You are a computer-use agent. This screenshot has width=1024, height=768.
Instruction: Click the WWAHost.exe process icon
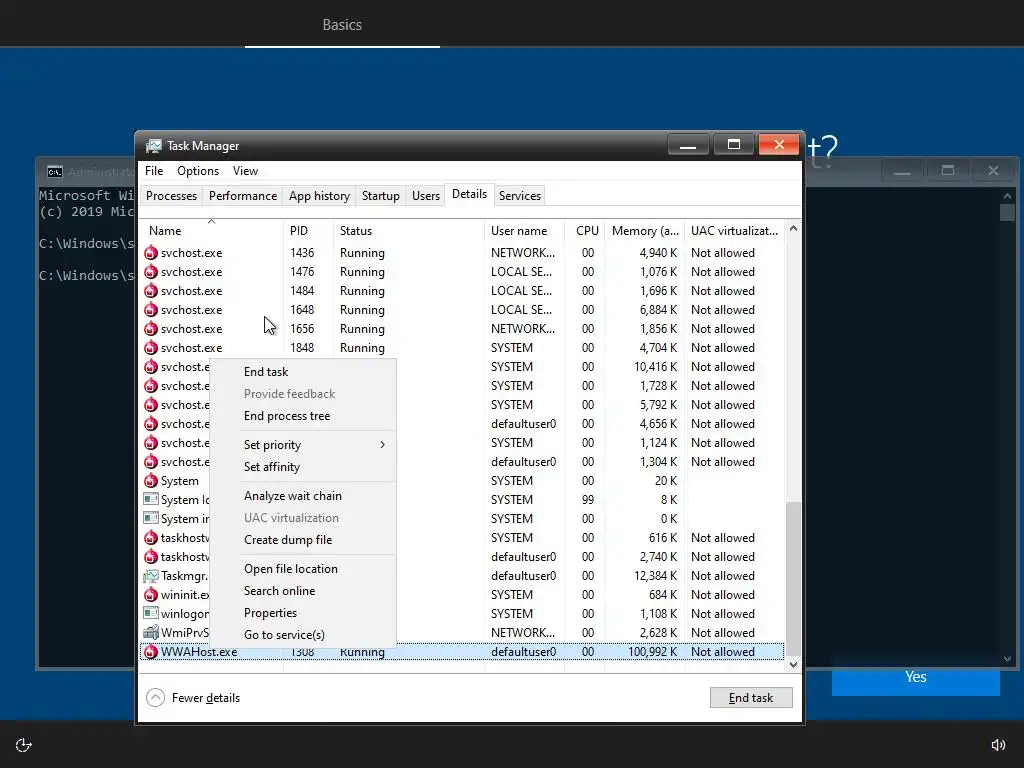pos(151,652)
